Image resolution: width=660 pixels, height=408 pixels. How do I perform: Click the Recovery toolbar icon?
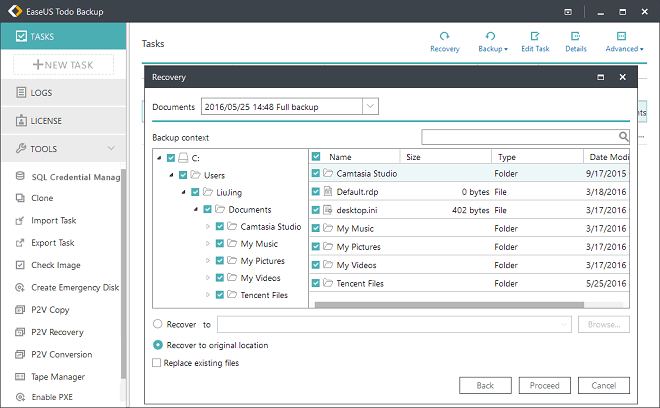coord(444,37)
